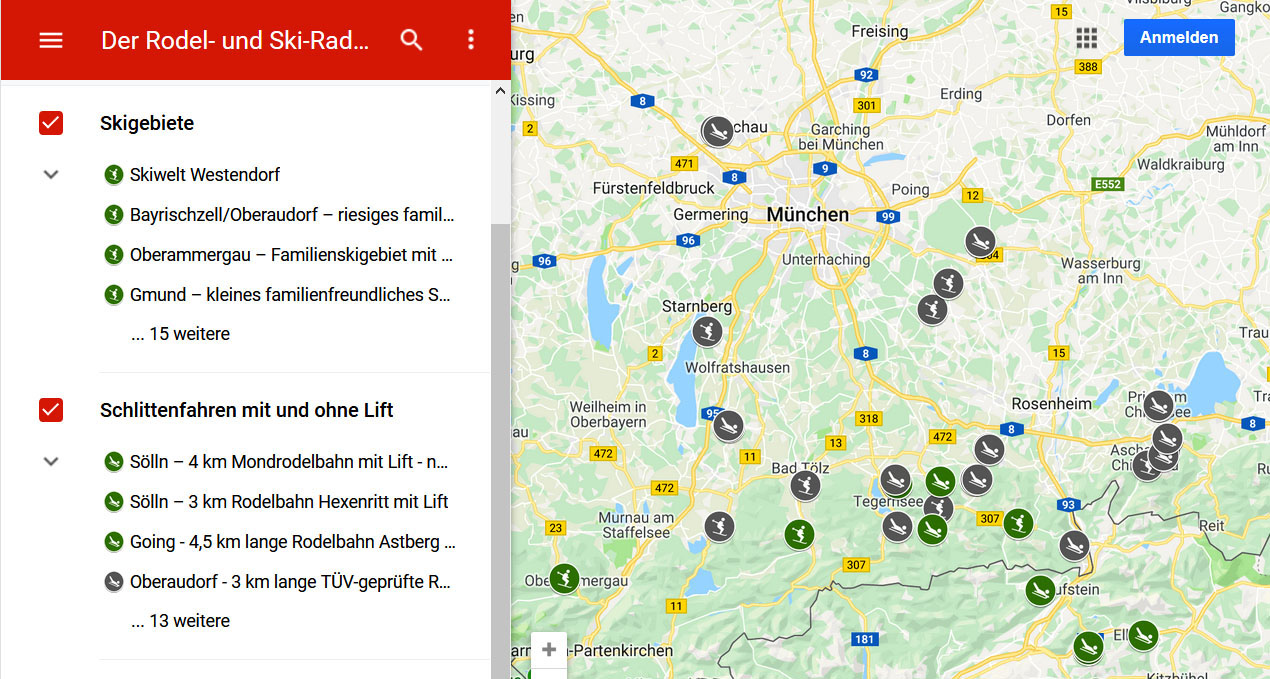The width and height of the screenshot is (1270, 679).
Task: Select Sölln – 3 km Rodelbahn Hexenritt entry
Action: coord(276,502)
